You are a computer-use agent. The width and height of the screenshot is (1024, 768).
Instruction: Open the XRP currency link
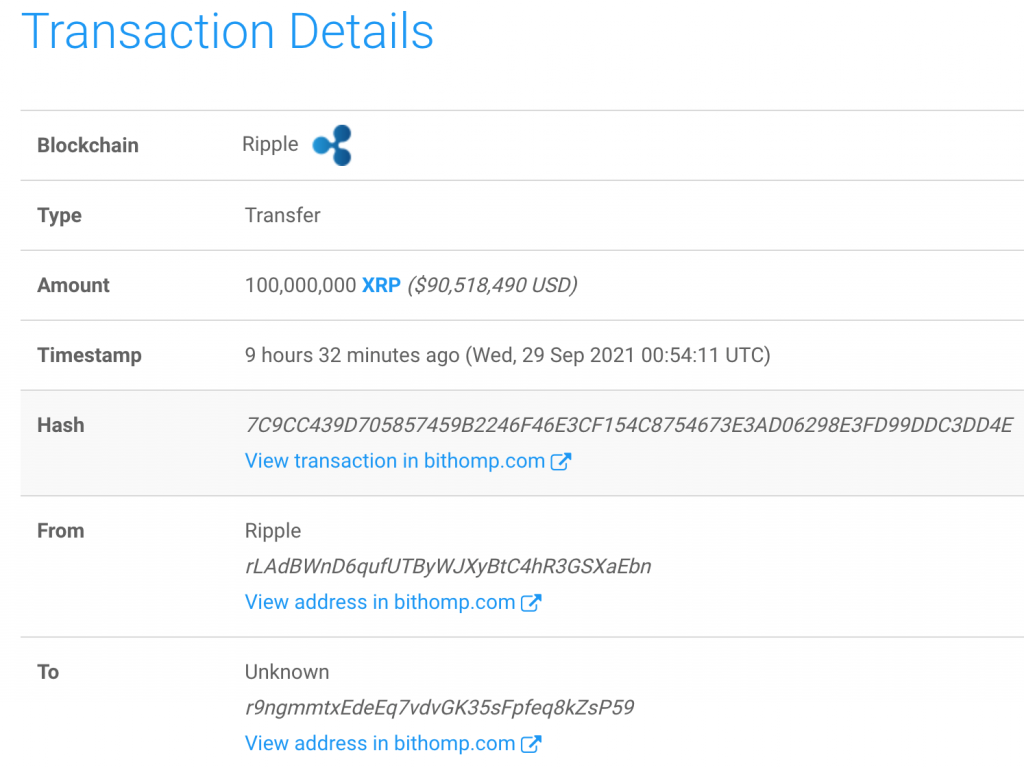click(x=380, y=285)
